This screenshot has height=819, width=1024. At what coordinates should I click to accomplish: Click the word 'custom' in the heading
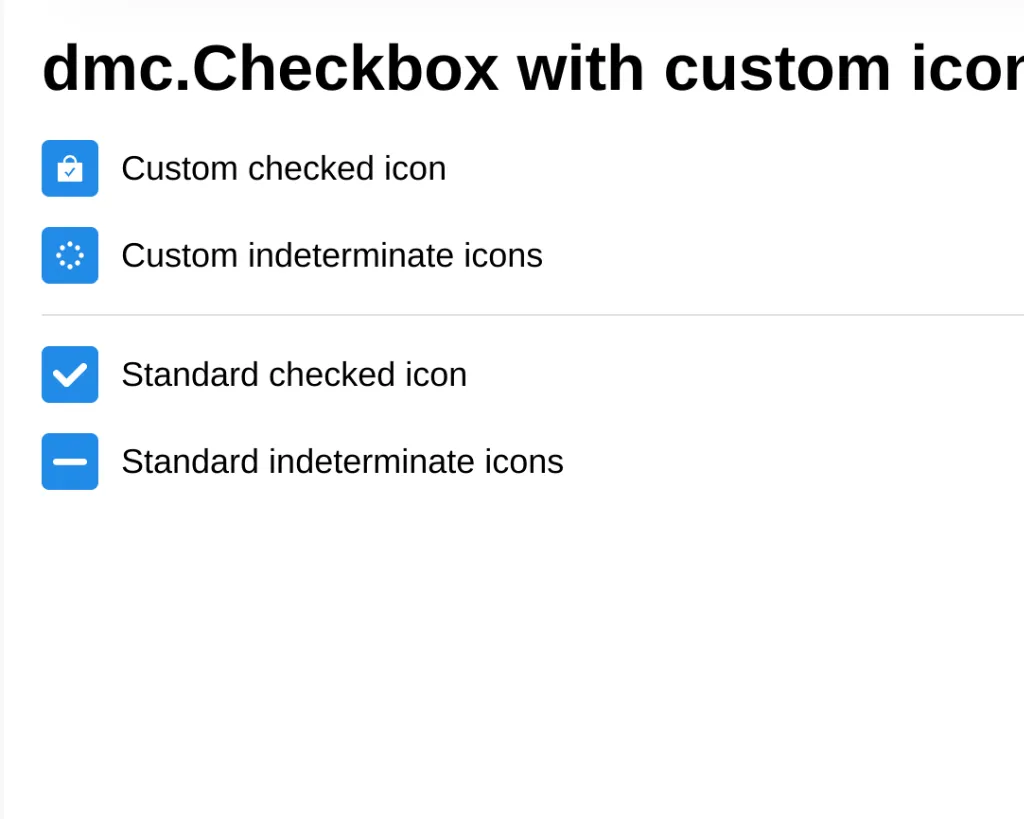(x=778, y=68)
